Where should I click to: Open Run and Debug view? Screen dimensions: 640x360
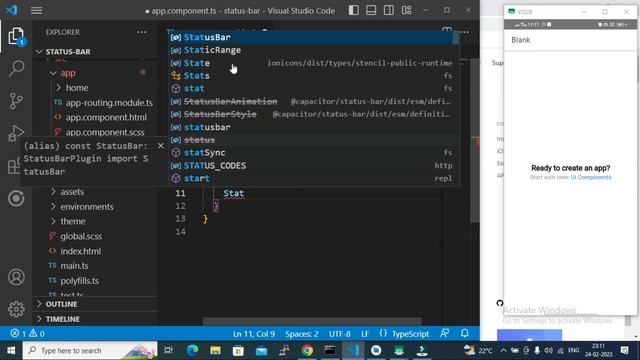click(16, 133)
